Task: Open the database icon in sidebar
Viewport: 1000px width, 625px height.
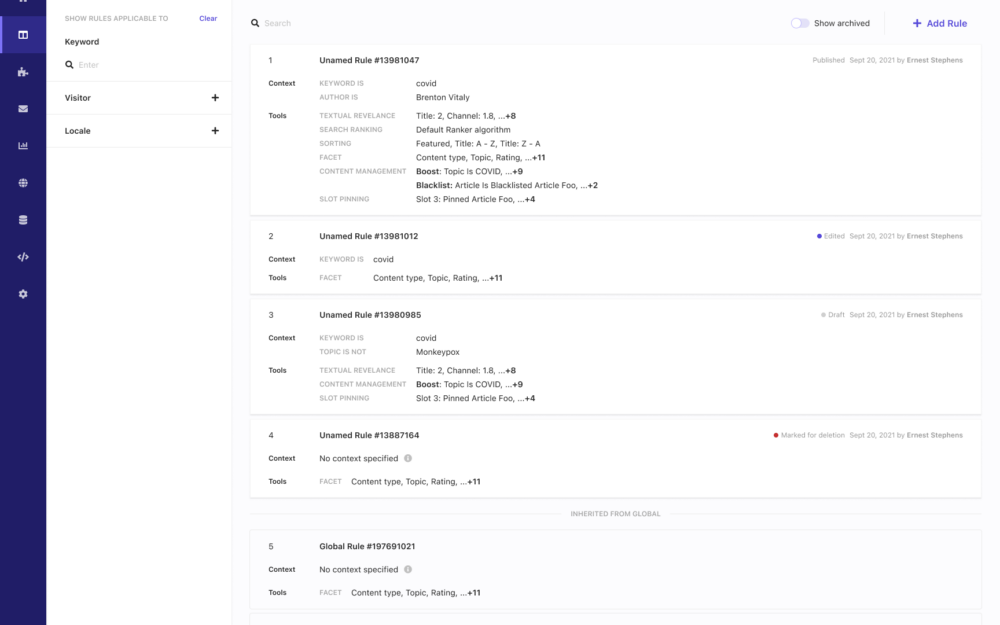Action: pyautogui.click(x=23, y=220)
